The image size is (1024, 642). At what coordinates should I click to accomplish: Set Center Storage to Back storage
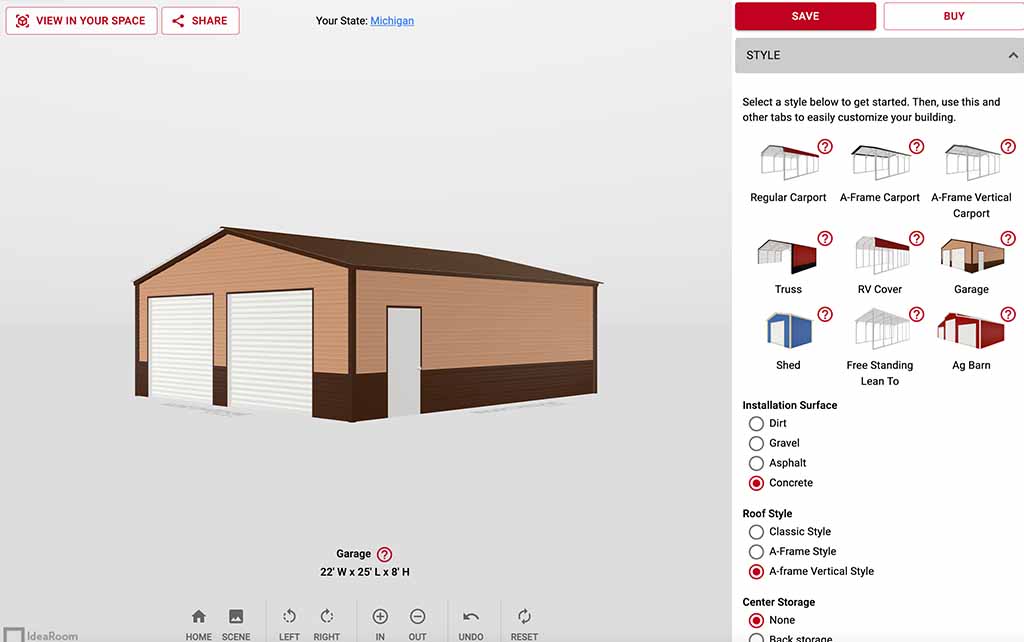click(756, 637)
